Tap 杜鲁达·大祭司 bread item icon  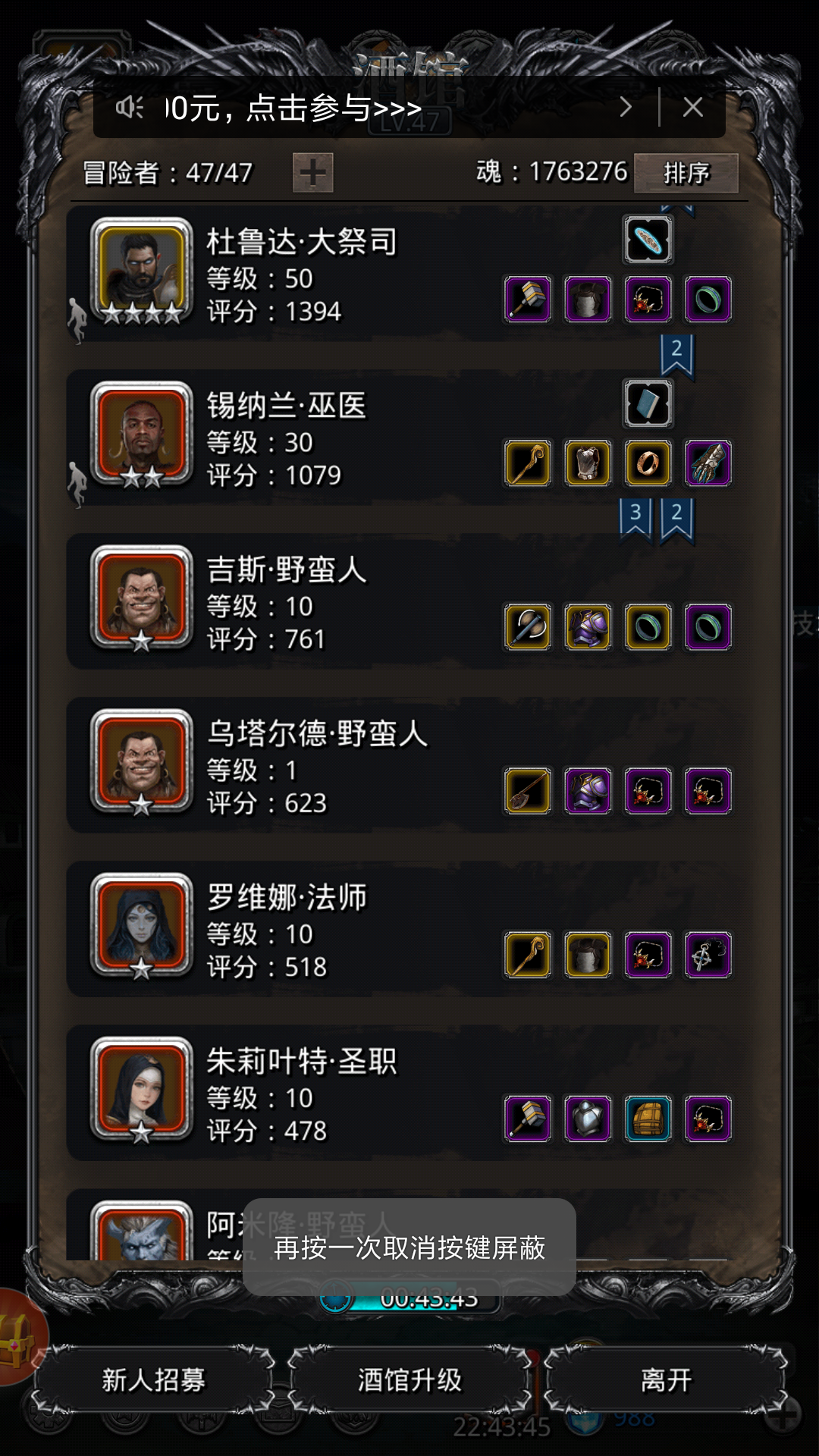[x=648, y=240]
